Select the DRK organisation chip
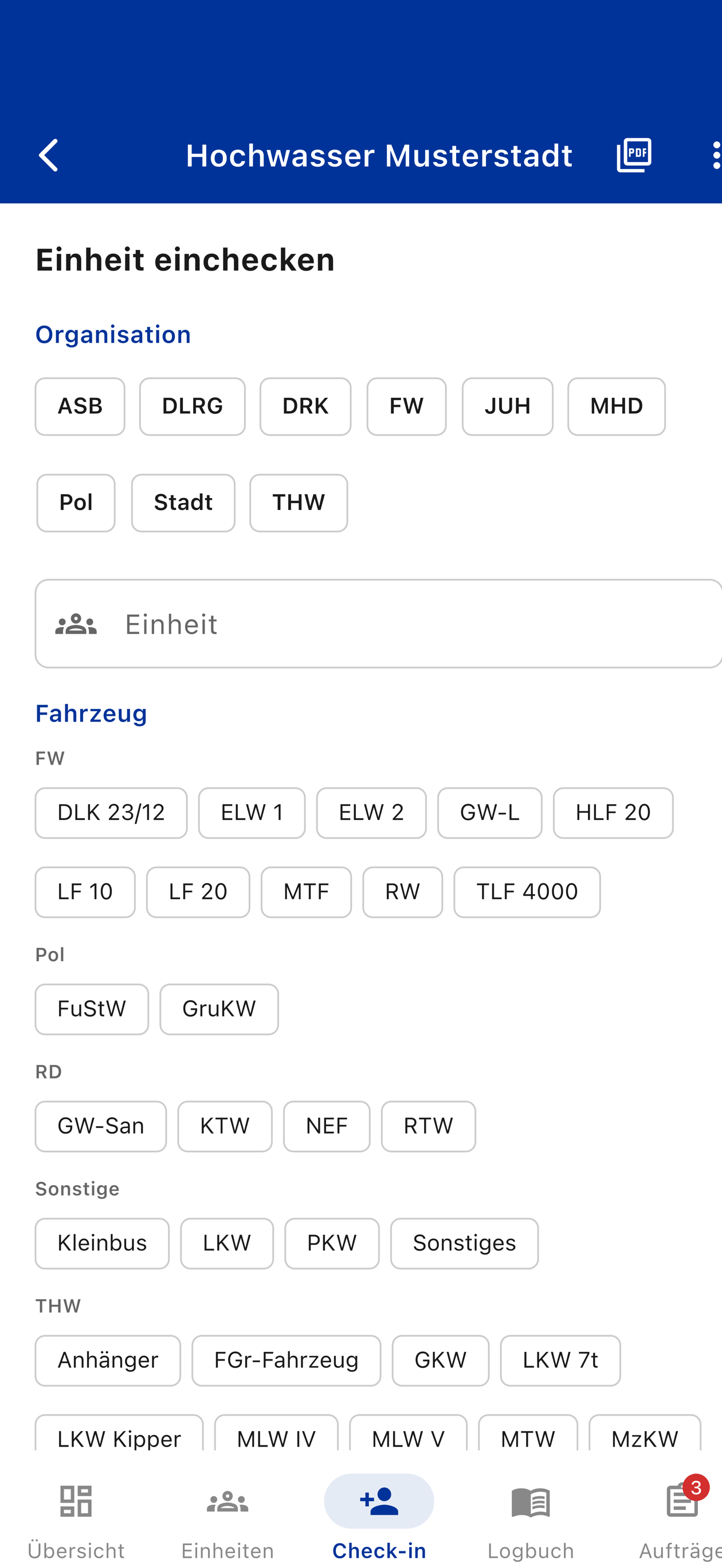 (x=305, y=406)
